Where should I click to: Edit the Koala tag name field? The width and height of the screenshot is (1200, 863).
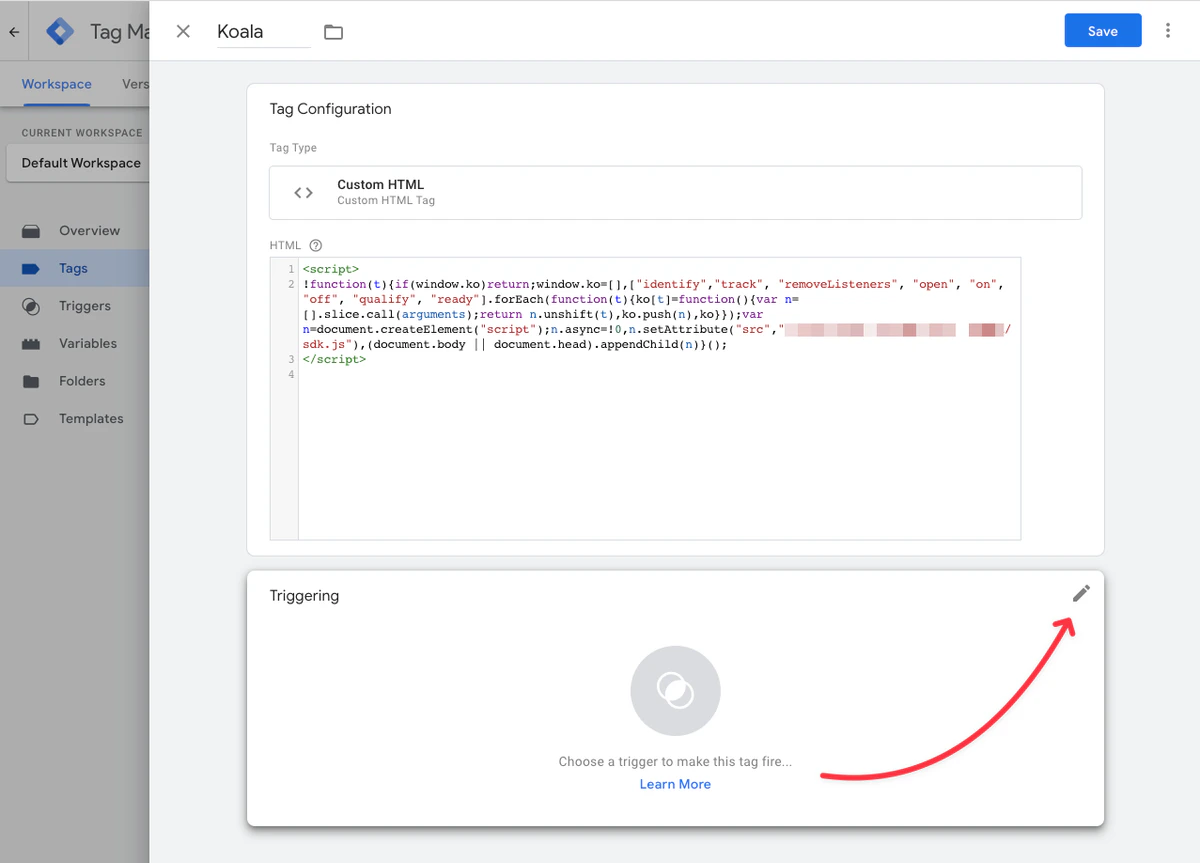pyautogui.click(x=264, y=31)
